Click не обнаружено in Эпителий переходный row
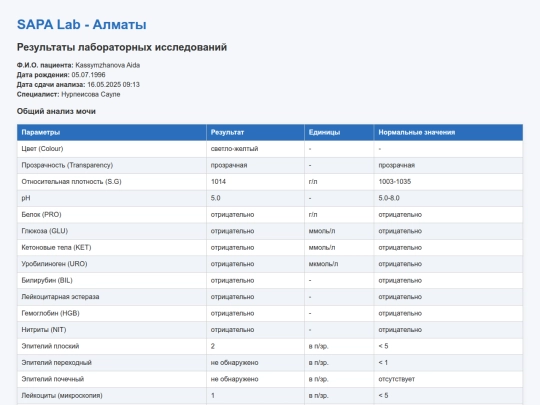The image size is (540, 405). pyautogui.click(x=235, y=363)
